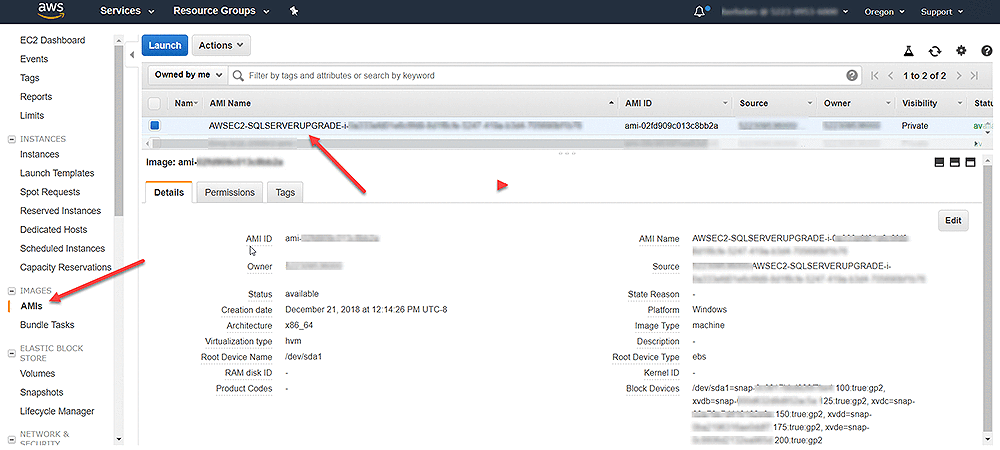Open AMIs in sidebar
This screenshot has width=1000, height=450.
tap(31, 306)
